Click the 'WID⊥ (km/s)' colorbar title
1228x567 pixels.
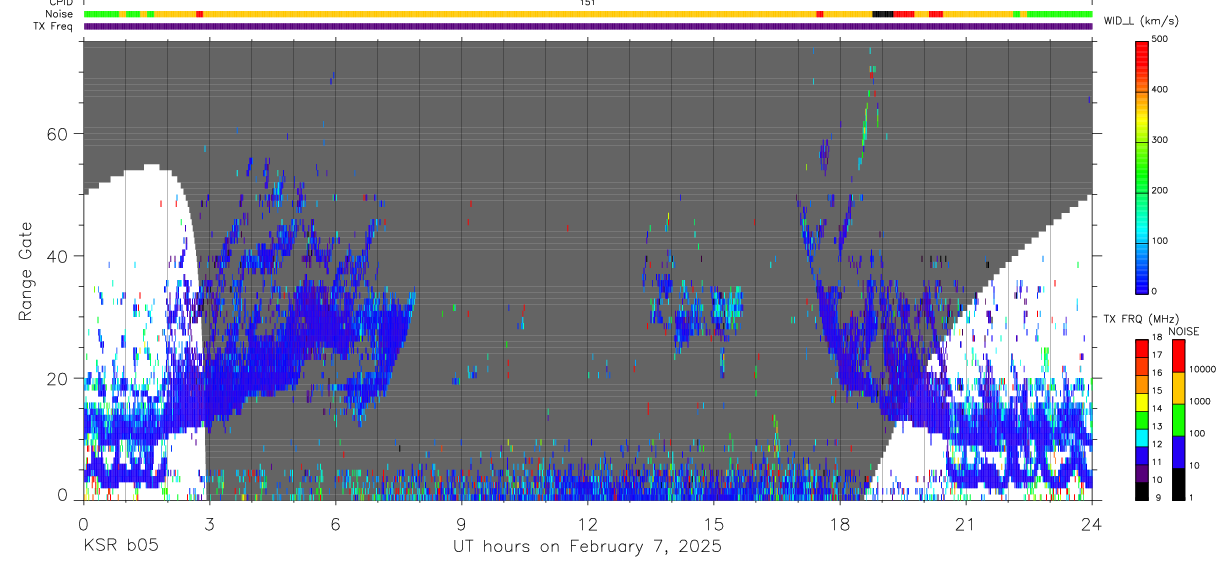click(x=1141, y=21)
